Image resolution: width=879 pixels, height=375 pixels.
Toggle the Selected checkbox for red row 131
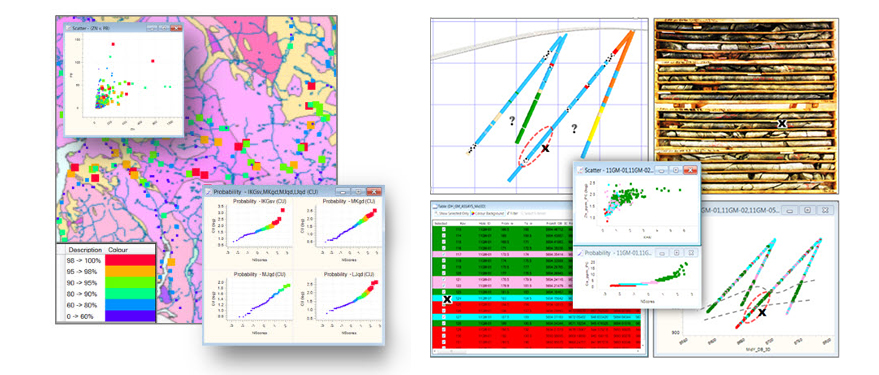tap(443, 342)
